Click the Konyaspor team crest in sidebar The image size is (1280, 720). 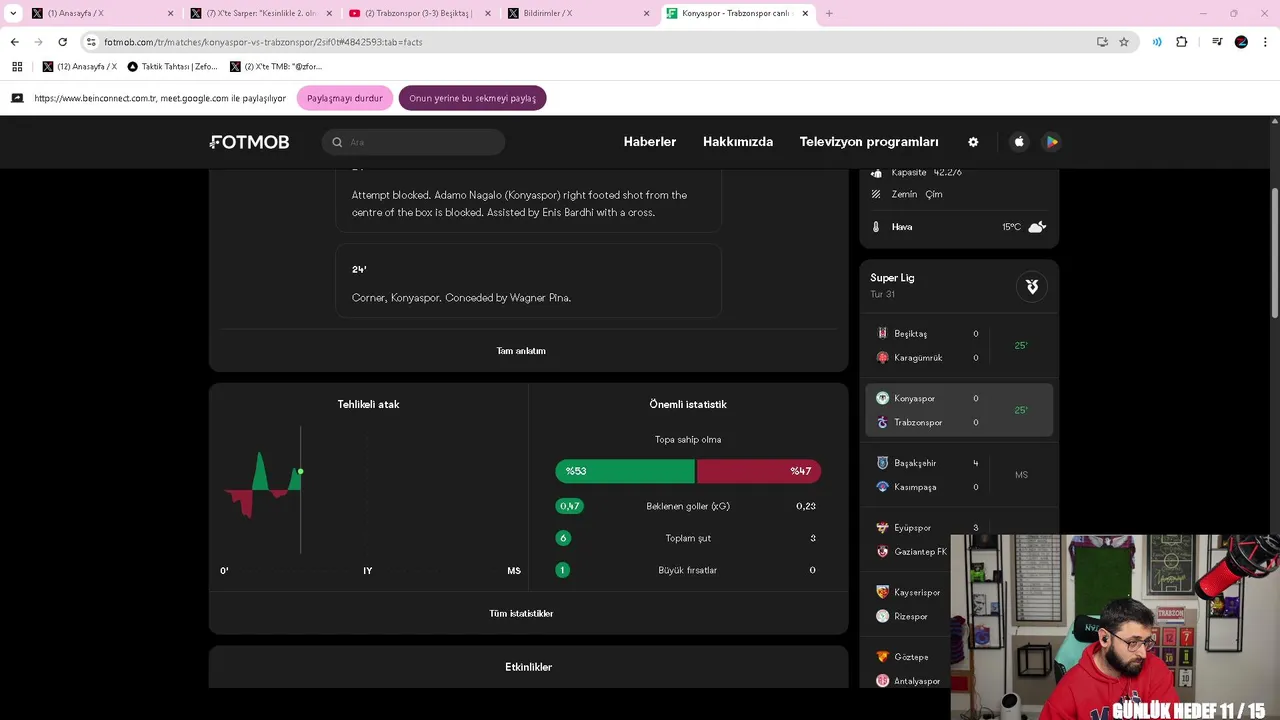coord(882,398)
